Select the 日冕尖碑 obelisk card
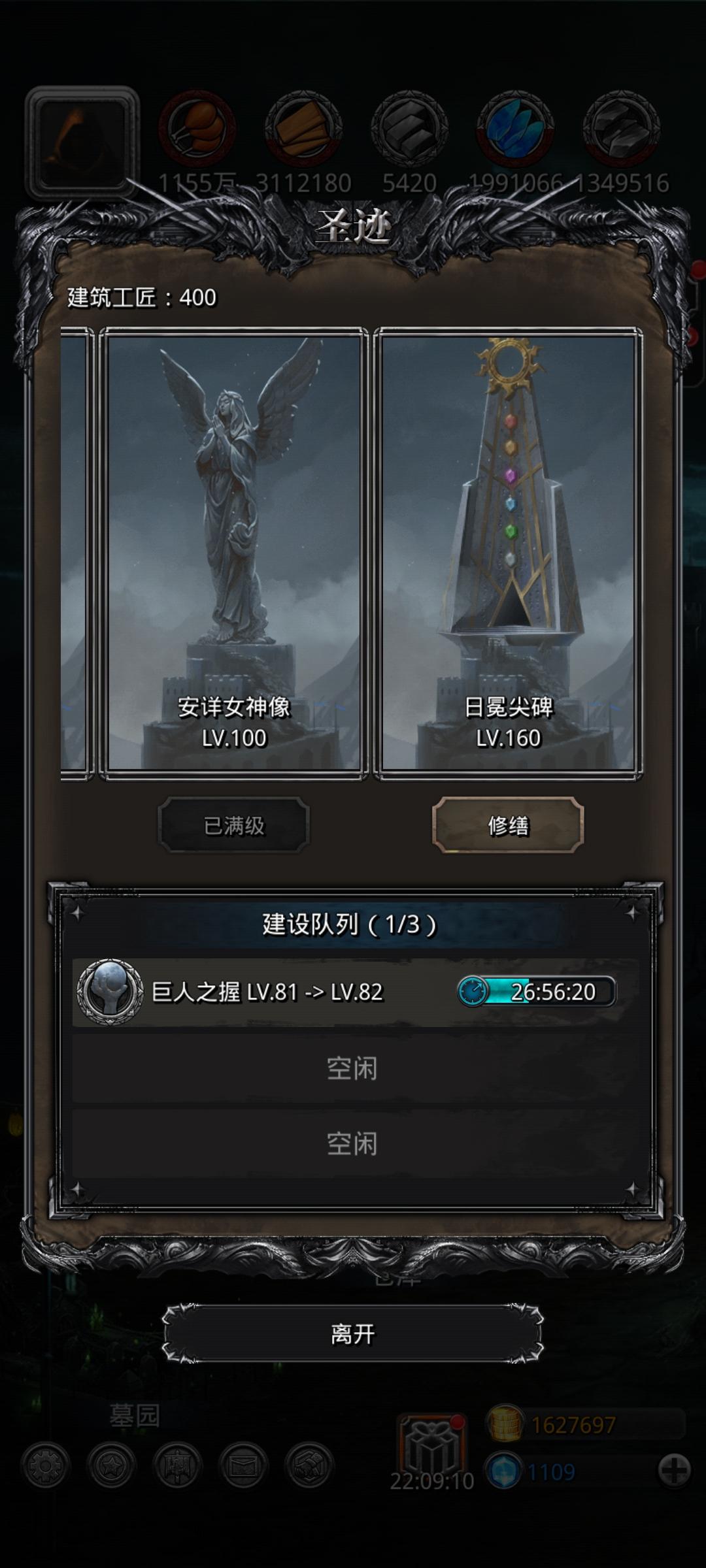 tap(508, 553)
